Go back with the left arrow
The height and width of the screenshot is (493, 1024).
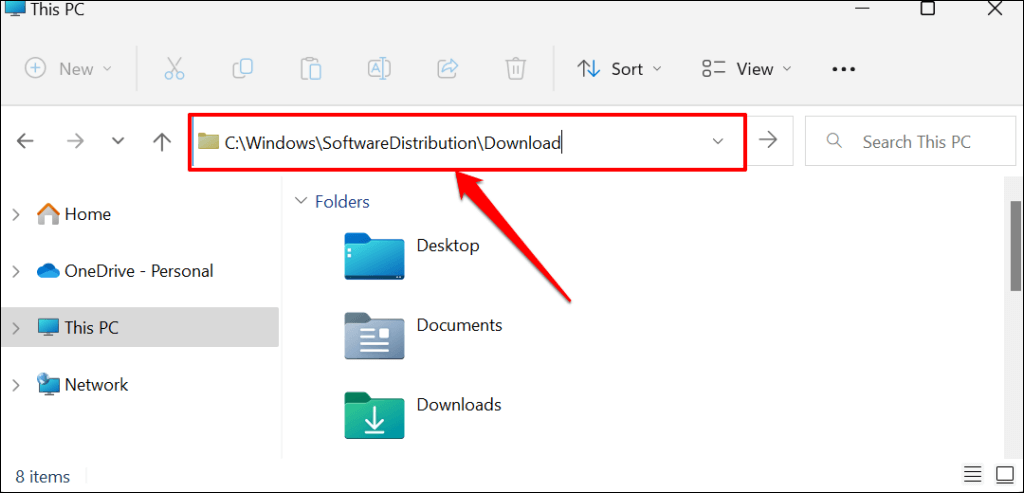25,141
